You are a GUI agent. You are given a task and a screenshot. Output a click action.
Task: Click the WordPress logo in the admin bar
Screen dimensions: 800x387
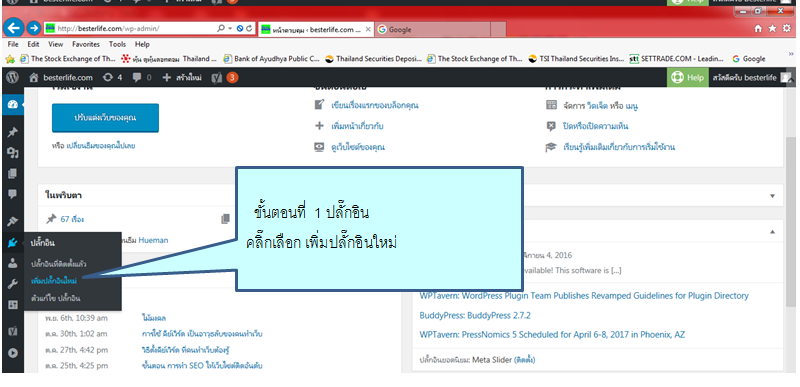(x=13, y=78)
